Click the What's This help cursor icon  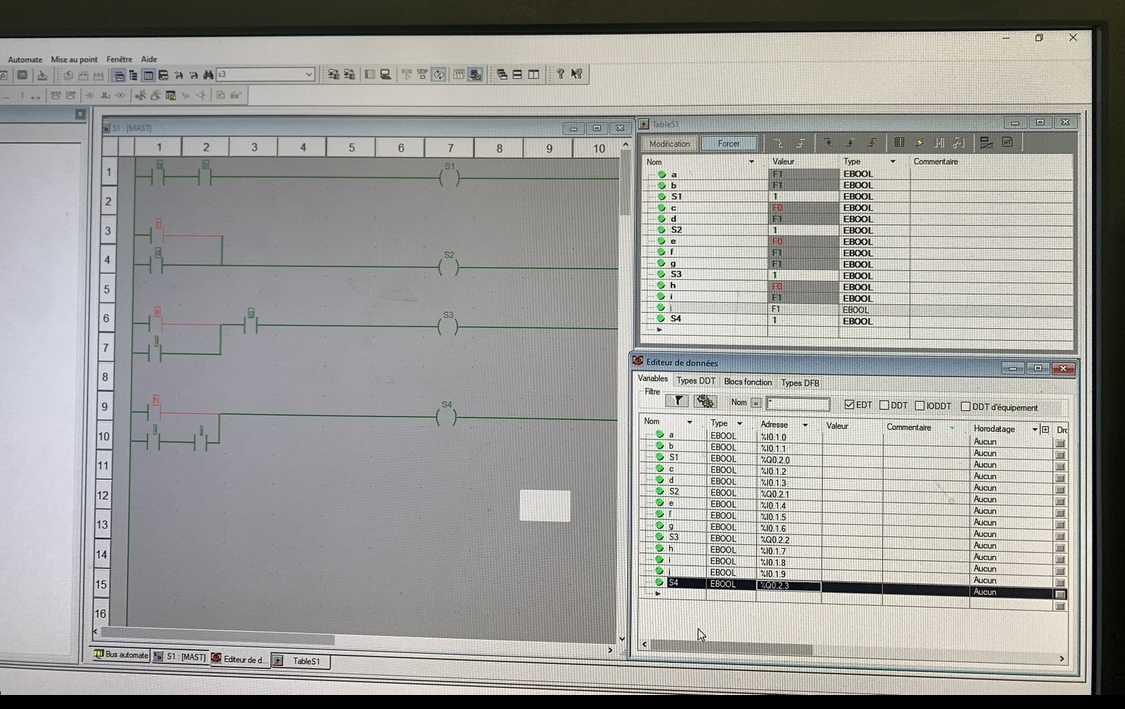tap(577, 74)
